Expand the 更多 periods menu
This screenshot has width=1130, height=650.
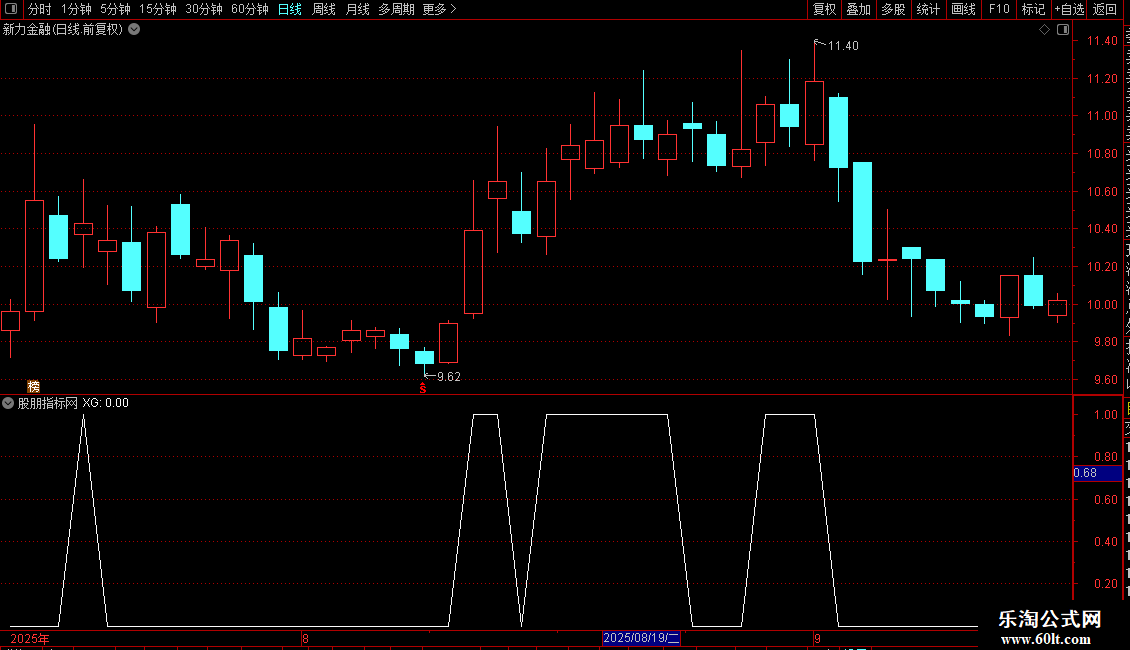pos(440,9)
